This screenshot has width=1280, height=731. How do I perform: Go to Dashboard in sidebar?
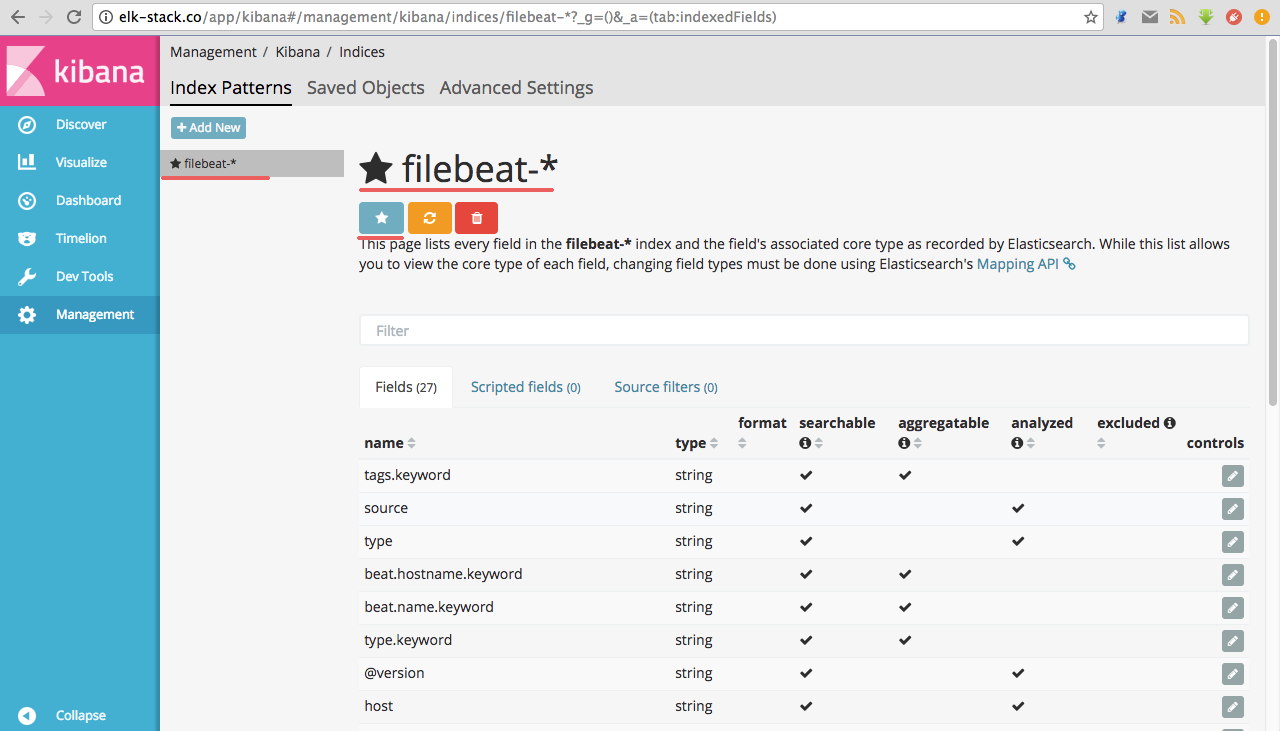(87, 201)
